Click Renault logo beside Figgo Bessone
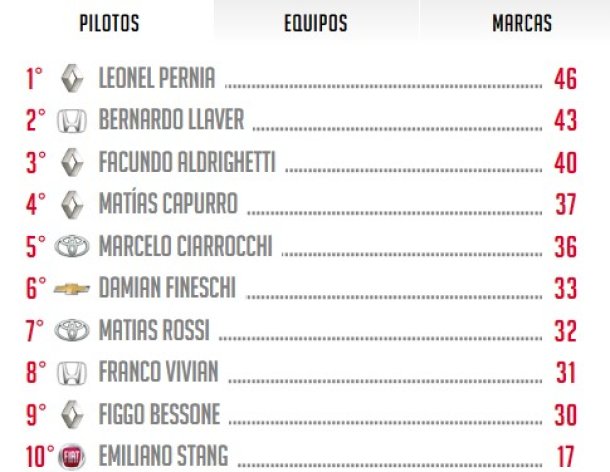610x472 pixels. 72,414
